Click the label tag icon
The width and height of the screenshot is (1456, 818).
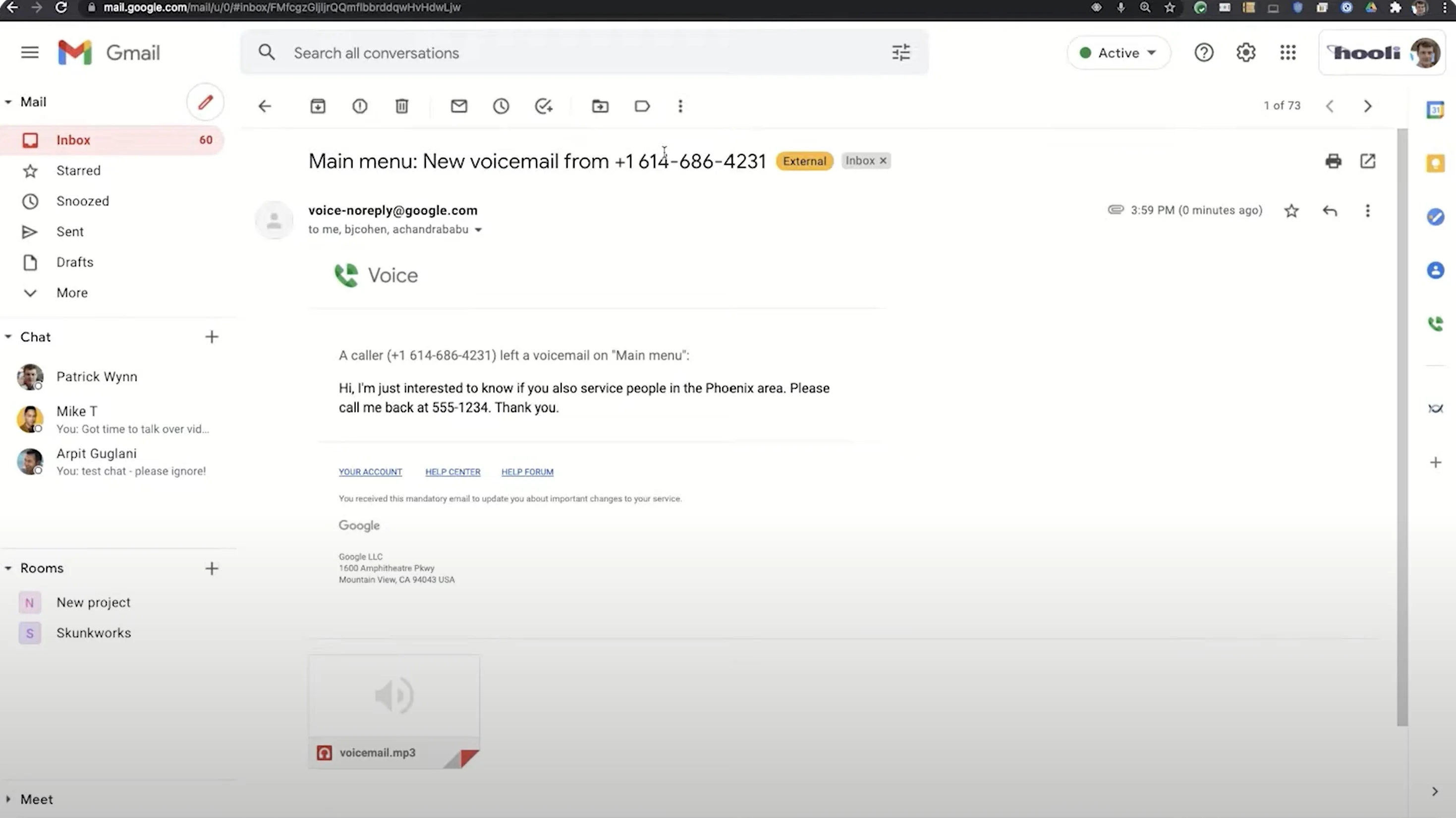642,106
